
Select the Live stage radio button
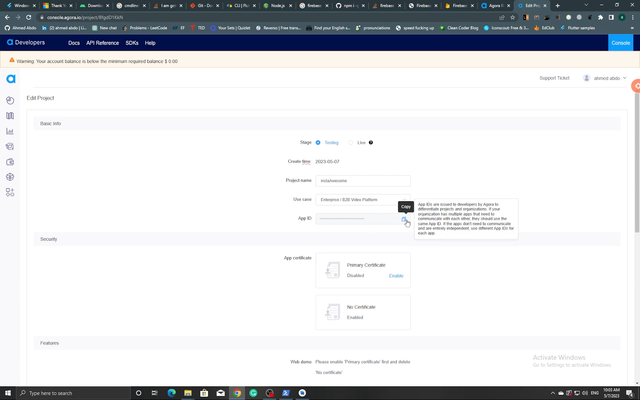pyautogui.click(x=351, y=142)
